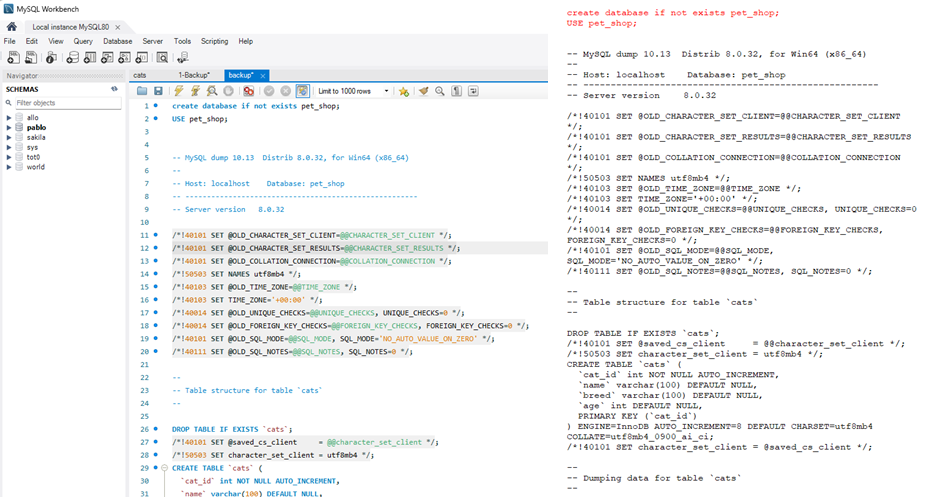Create a new table in active schema
The width and height of the screenshot is (943, 497).
[90, 58]
